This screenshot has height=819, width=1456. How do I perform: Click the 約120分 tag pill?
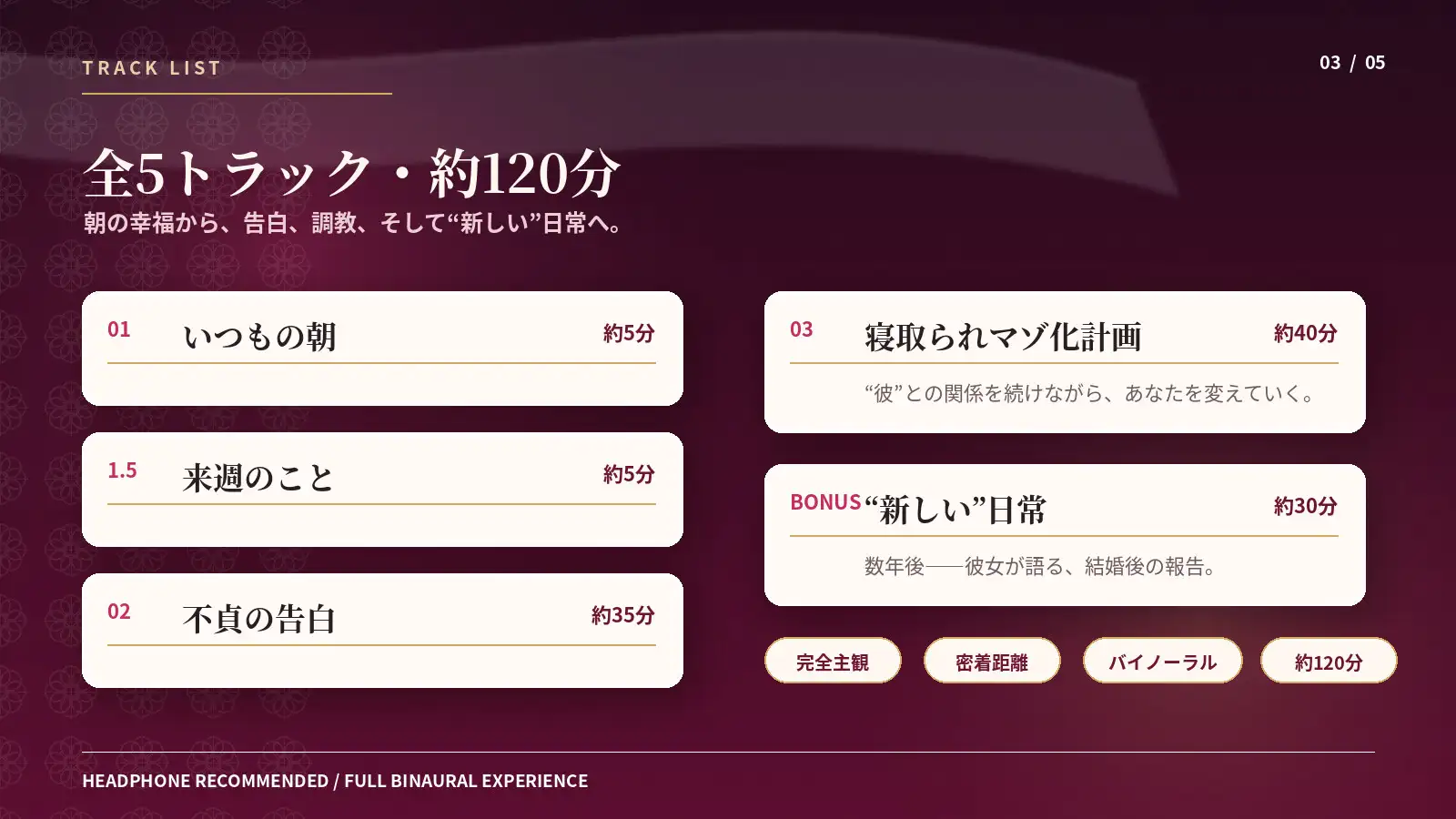(x=1329, y=661)
